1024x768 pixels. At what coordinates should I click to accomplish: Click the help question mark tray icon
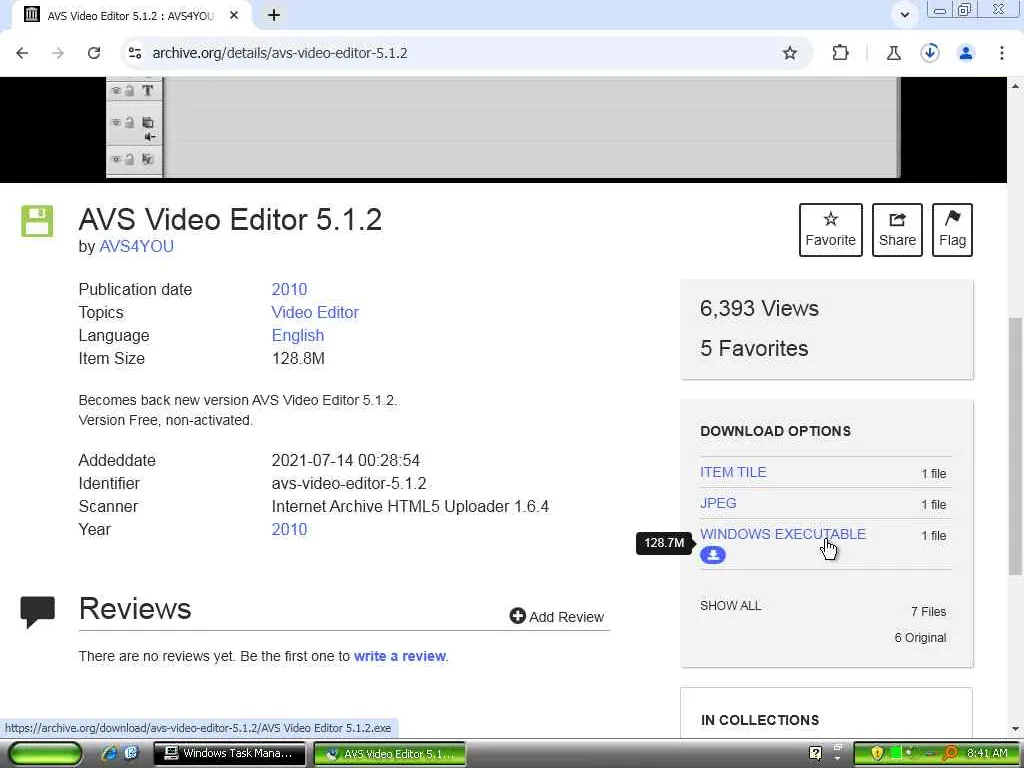(x=815, y=754)
